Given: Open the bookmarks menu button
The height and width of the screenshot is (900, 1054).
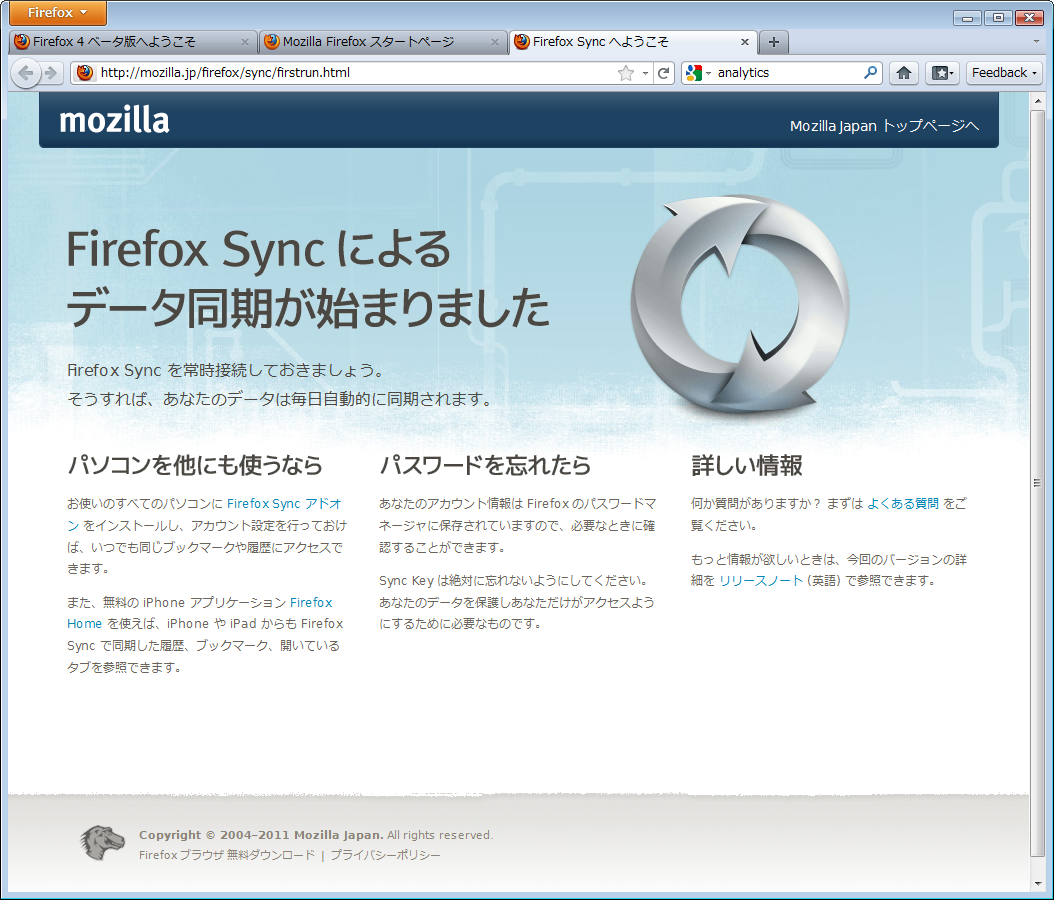Looking at the screenshot, I should (941, 73).
